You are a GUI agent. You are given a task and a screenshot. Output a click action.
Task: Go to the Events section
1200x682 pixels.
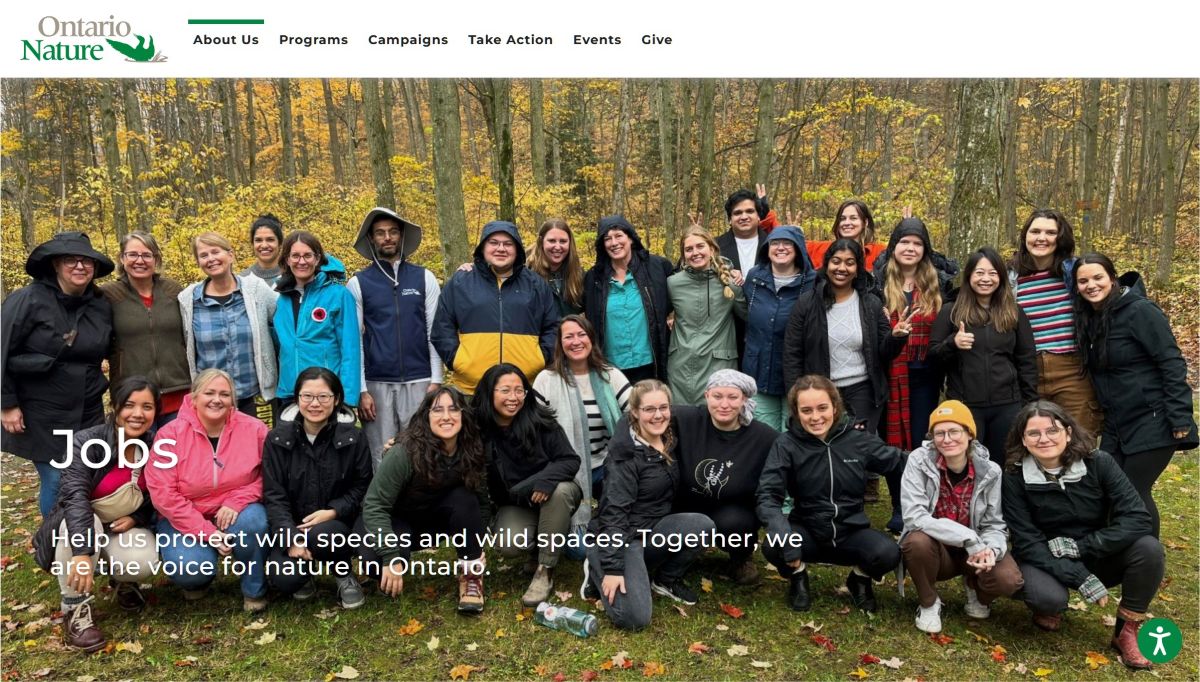point(597,40)
